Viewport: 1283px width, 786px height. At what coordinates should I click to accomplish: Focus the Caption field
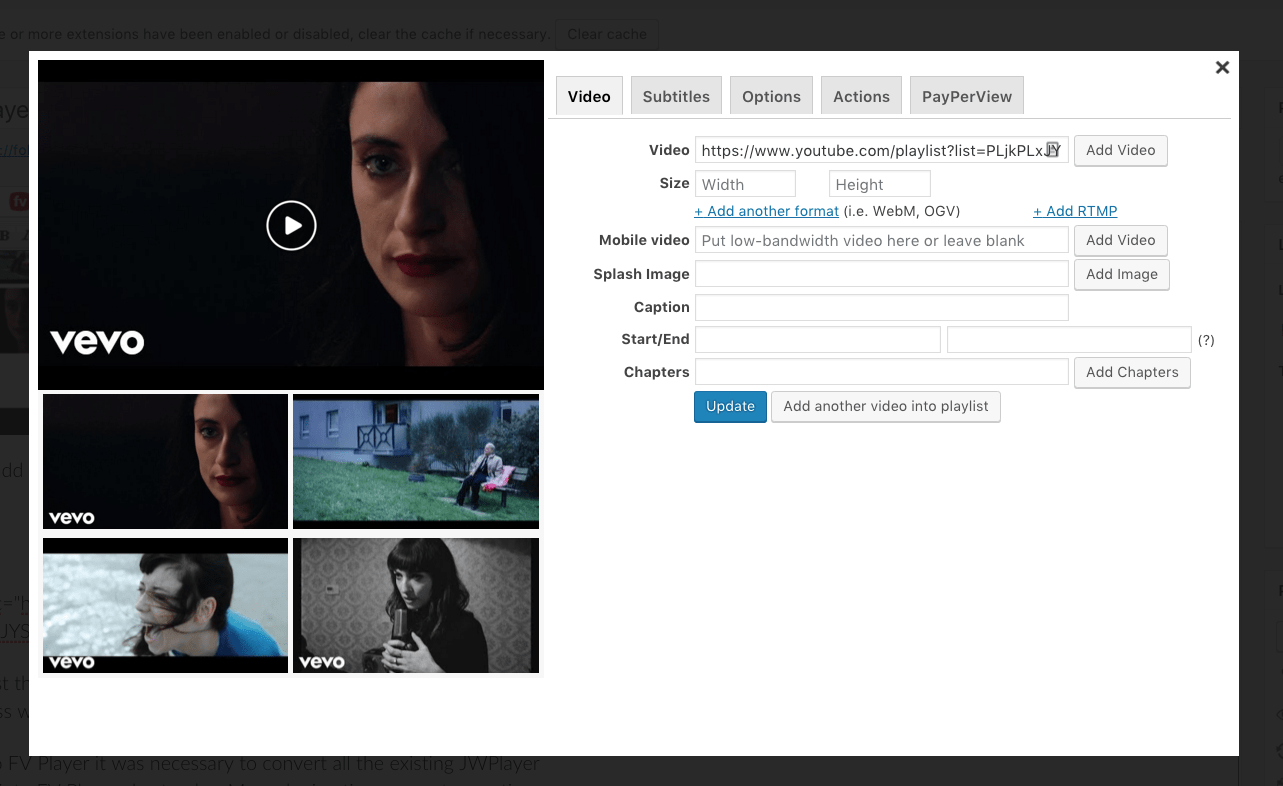coord(882,307)
